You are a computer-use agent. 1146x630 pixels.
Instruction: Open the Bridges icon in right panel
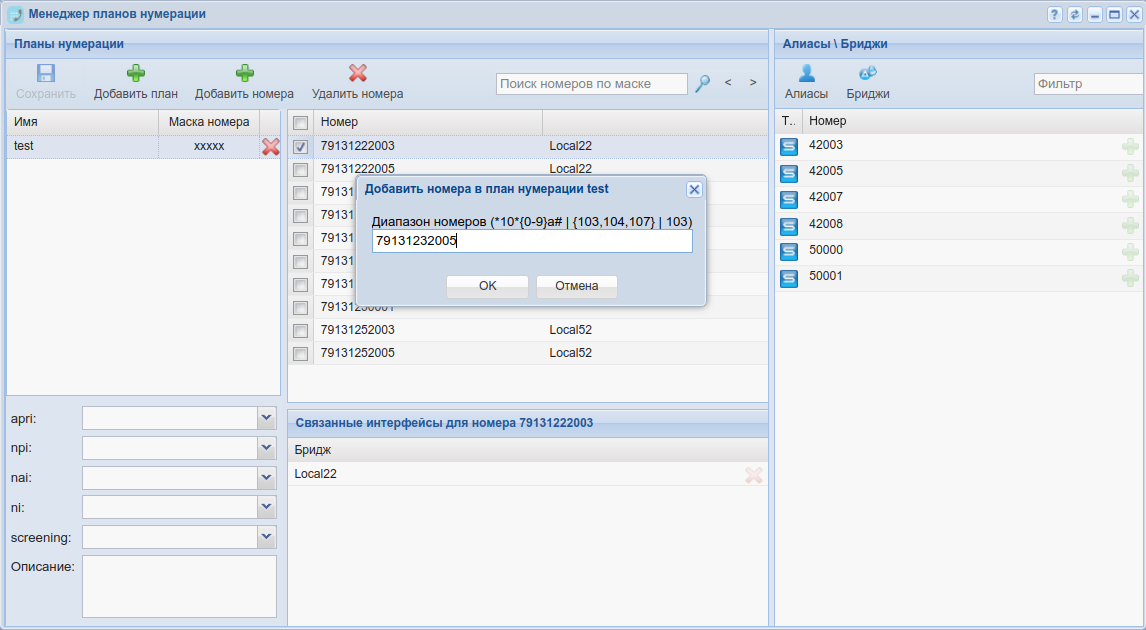pos(868,73)
